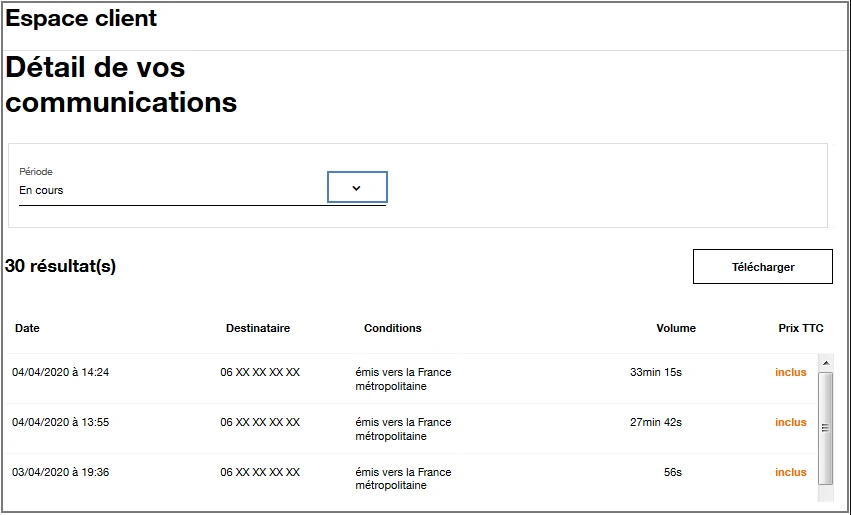Image resolution: width=851 pixels, height=515 pixels.
Task: Select the 04/04/2020 à 14:24 call date
Action: click(x=61, y=372)
